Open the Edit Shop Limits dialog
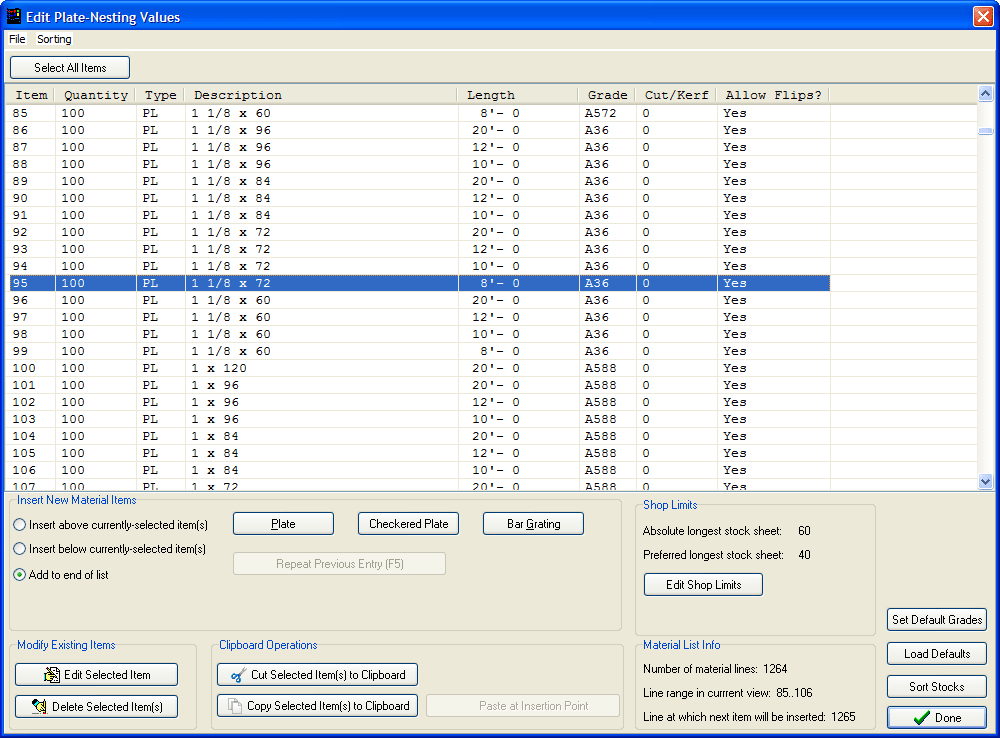 pos(703,584)
